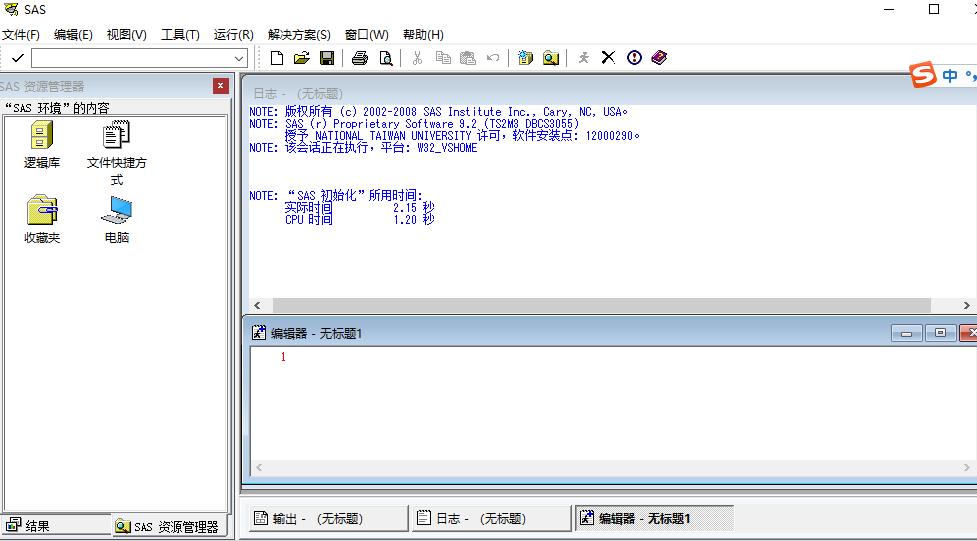Open the 文件快捷方式 icon

pyautogui.click(x=117, y=153)
